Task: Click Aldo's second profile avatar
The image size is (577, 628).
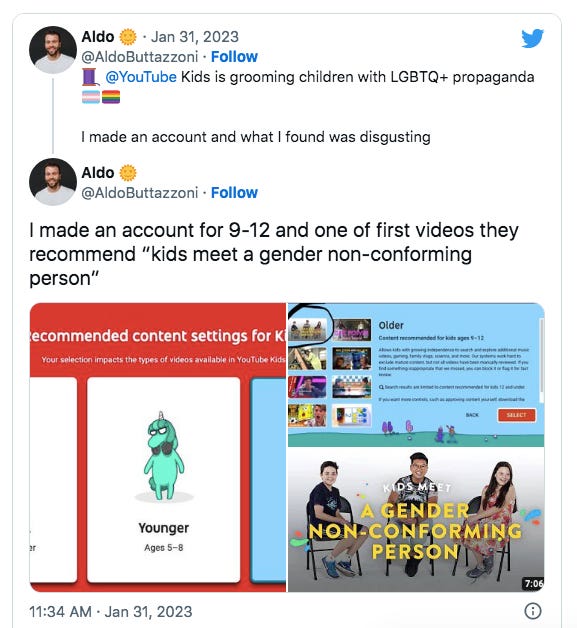Action: [53, 182]
